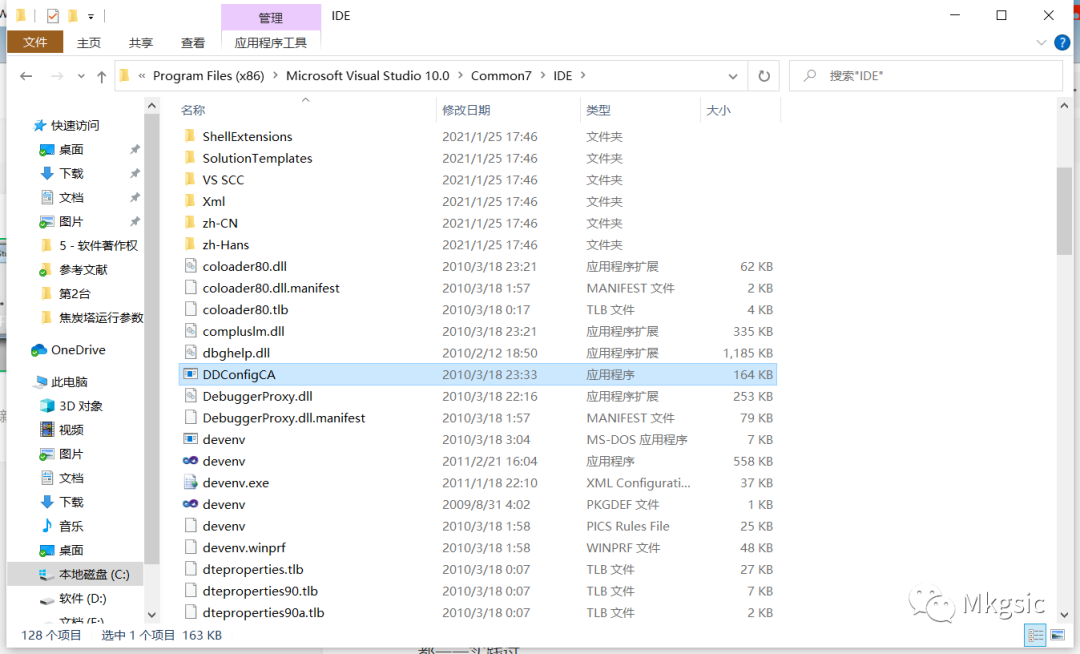The image size is (1080, 654).
Task: Sort by the Type (类型) column header
Action: pyautogui.click(x=598, y=110)
